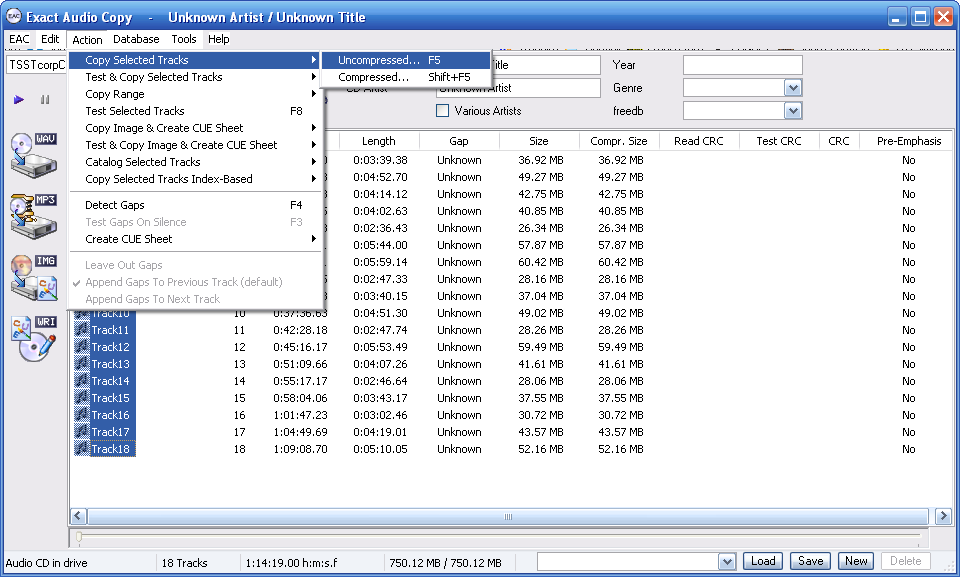Select the Track14 row name
This screenshot has width=960, height=577.
click(x=111, y=381)
